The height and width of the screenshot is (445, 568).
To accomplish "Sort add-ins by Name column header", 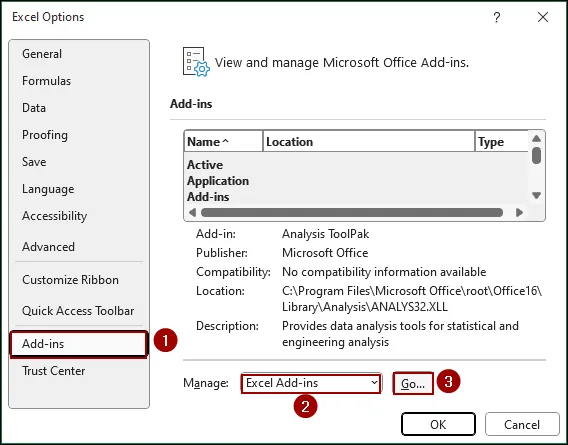I will [x=224, y=142].
